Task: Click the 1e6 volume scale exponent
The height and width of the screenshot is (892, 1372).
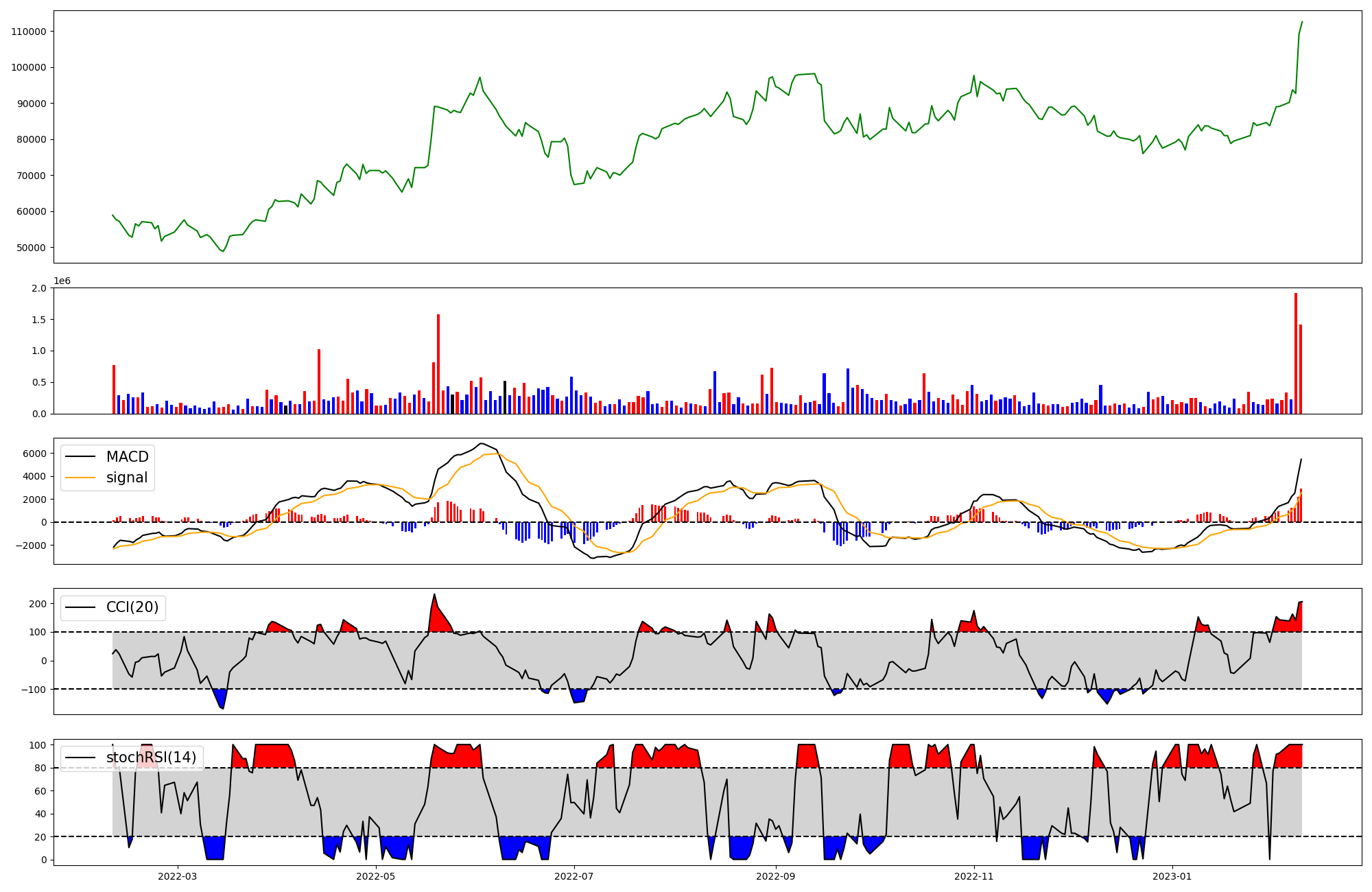Action: [x=62, y=281]
